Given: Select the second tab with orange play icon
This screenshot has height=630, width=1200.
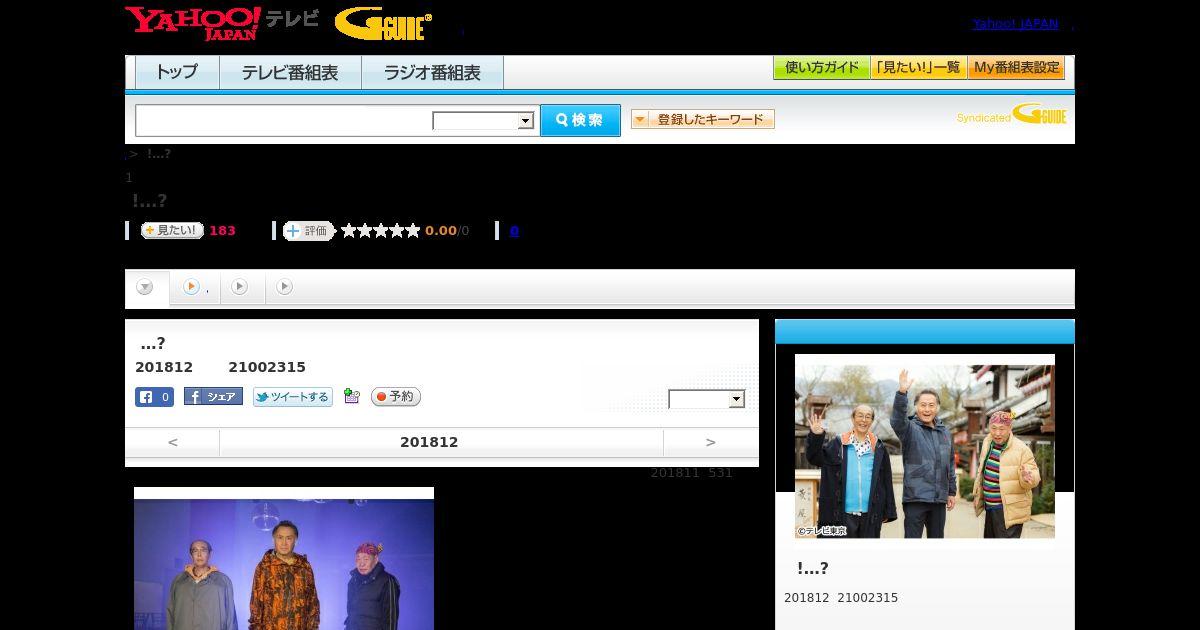Looking at the screenshot, I should 195,288.
